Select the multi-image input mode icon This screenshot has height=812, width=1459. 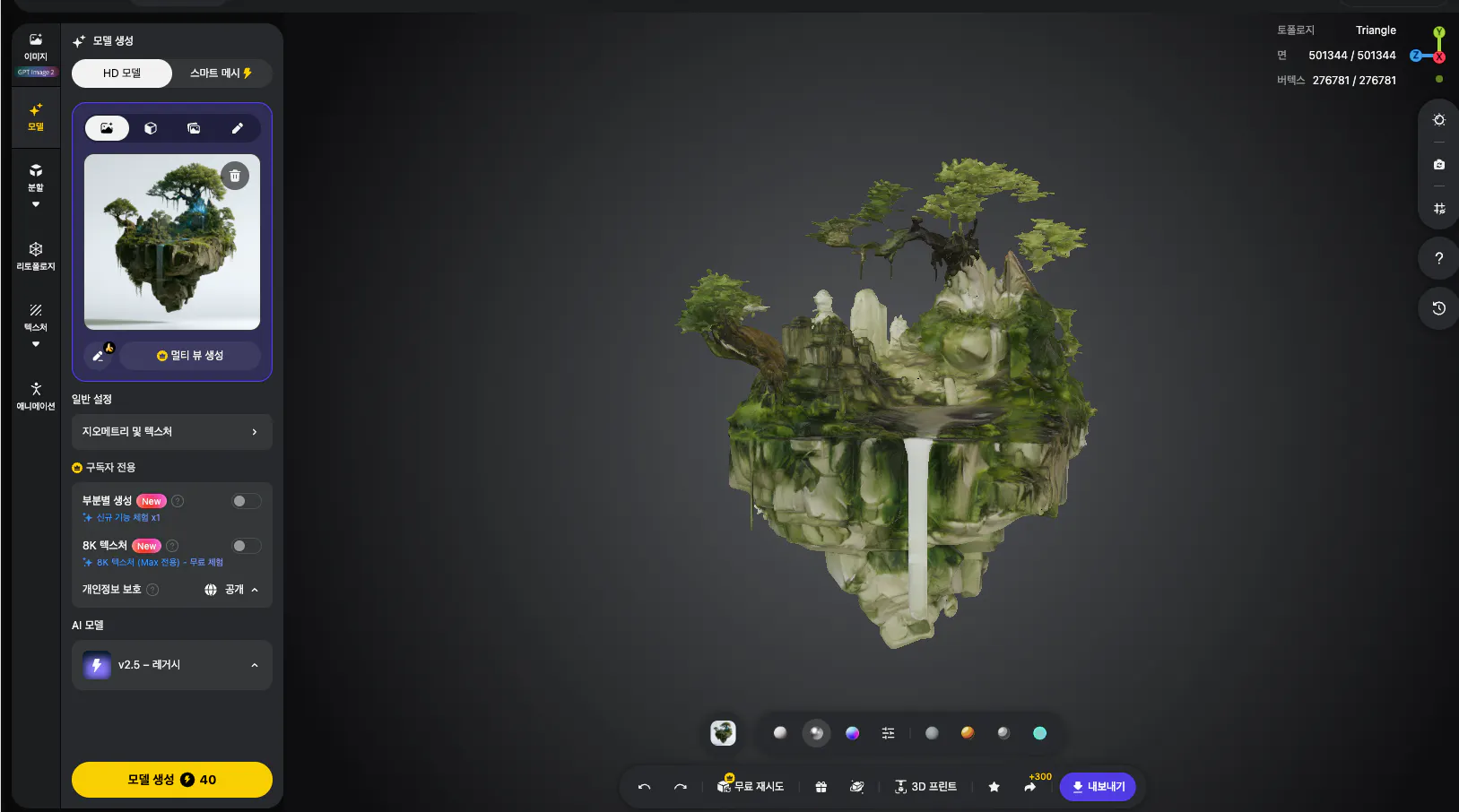[x=194, y=128]
